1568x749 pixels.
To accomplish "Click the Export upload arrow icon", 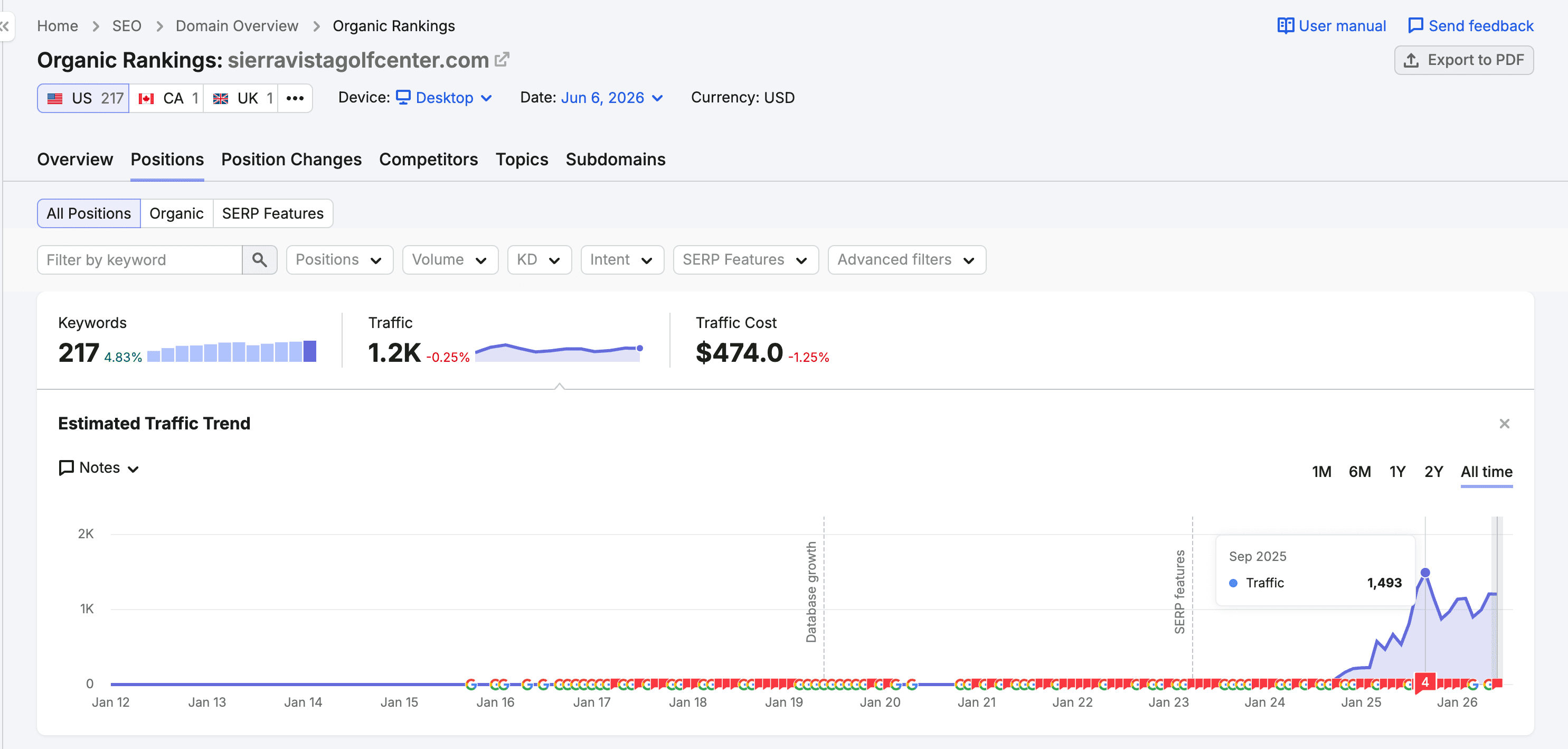I will point(1412,60).
